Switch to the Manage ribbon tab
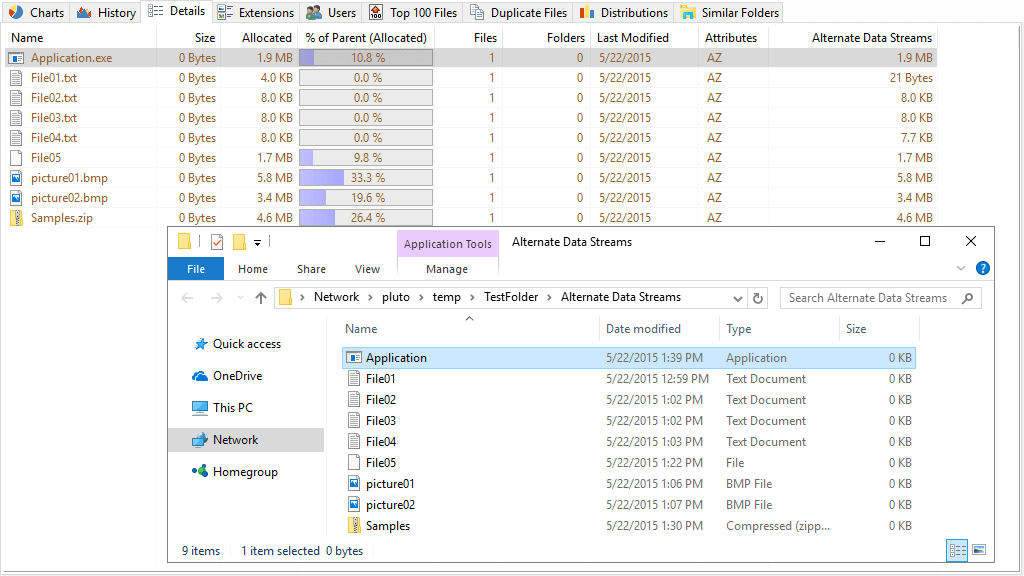The width and height of the screenshot is (1024, 576). tap(447, 268)
